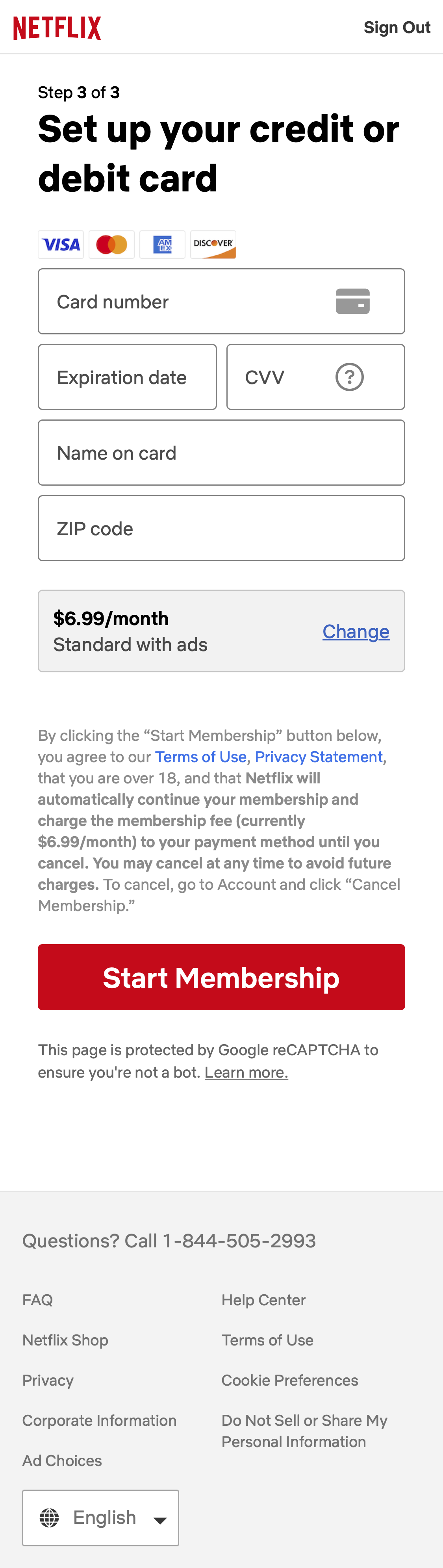The width and height of the screenshot is (443, 1568).
Task: Select the Mastercard icon
Action: [111, 244]
